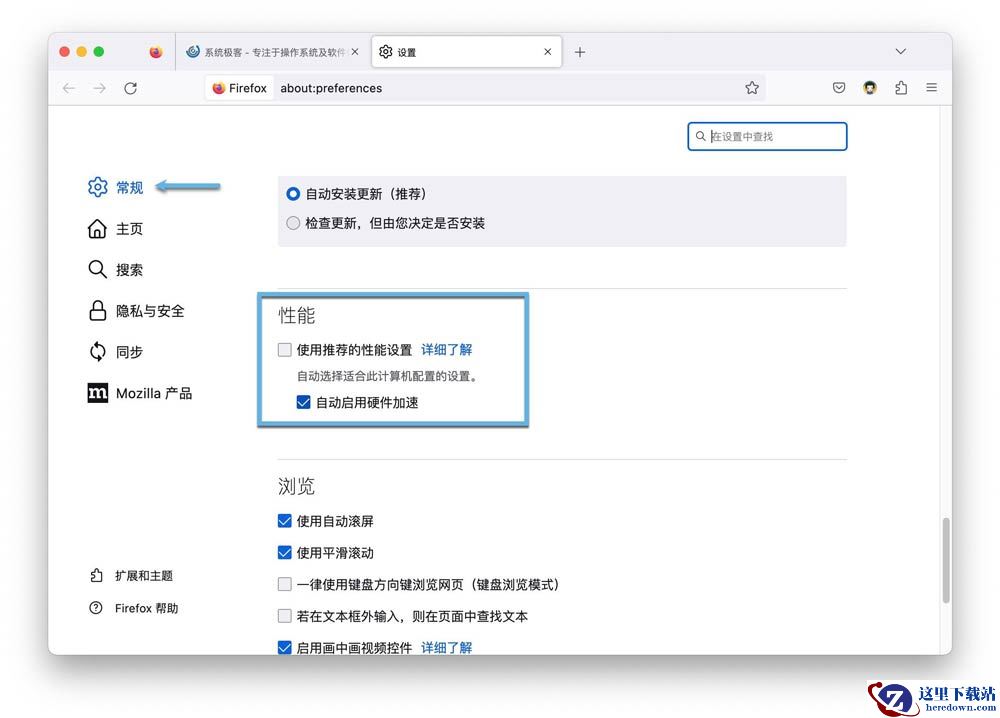Click the 隐私与安全 padlock icon
Screen dimensions: 1000x718
coord(98,311)
